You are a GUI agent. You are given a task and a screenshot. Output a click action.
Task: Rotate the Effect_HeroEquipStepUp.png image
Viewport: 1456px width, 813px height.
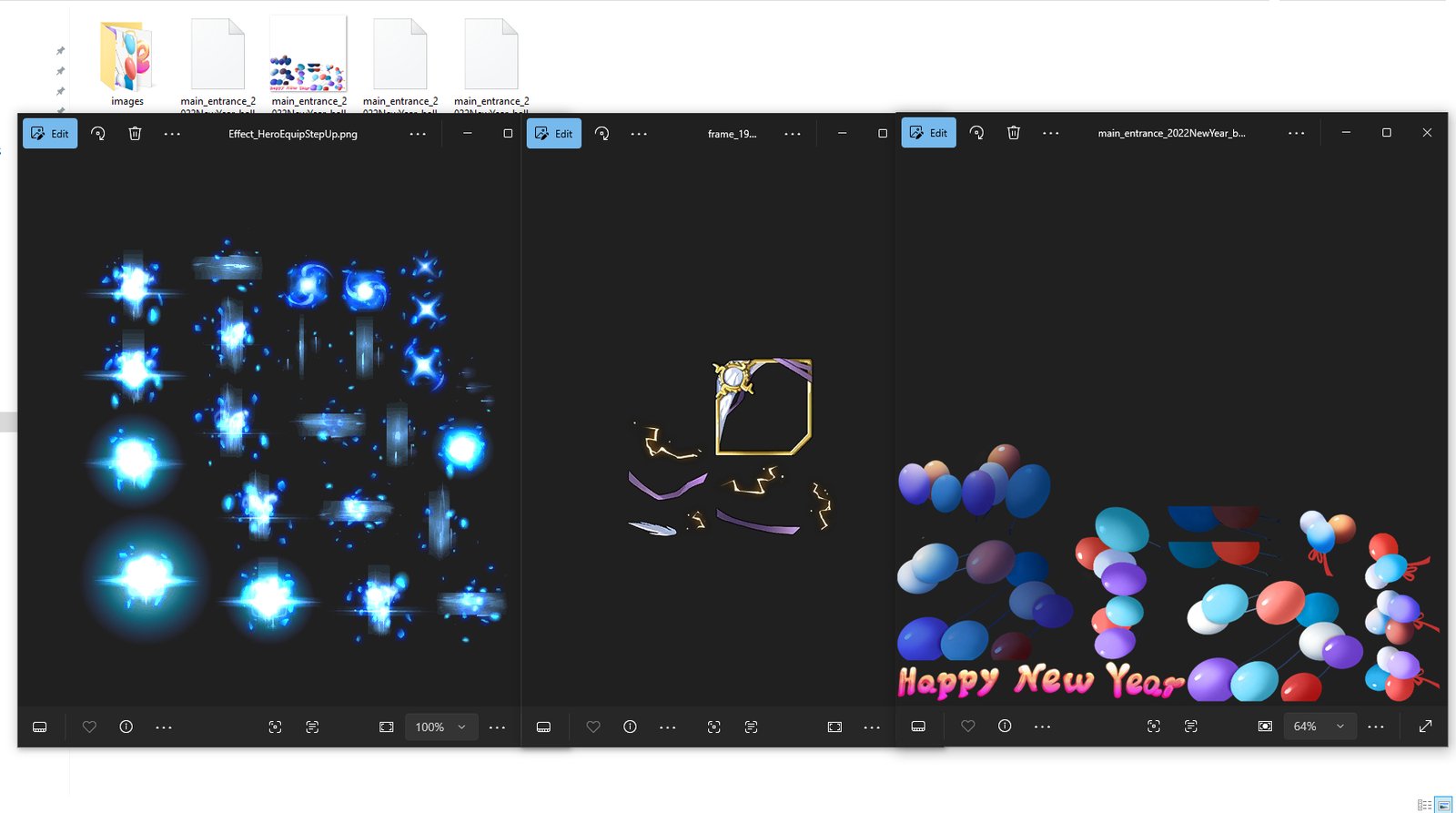[98, 134]
